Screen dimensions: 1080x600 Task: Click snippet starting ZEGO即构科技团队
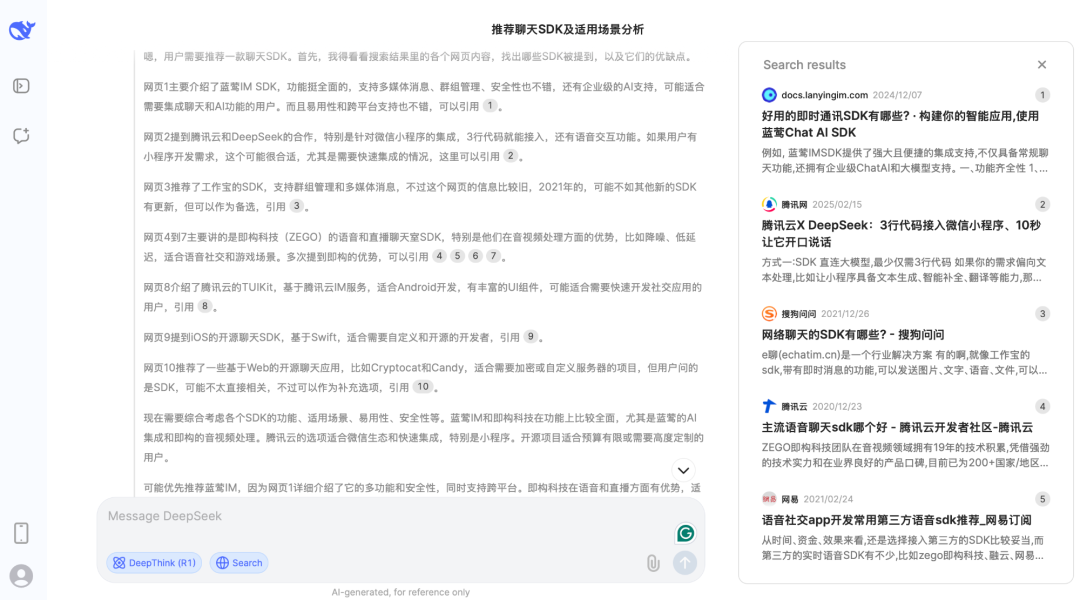click(905, 455)
